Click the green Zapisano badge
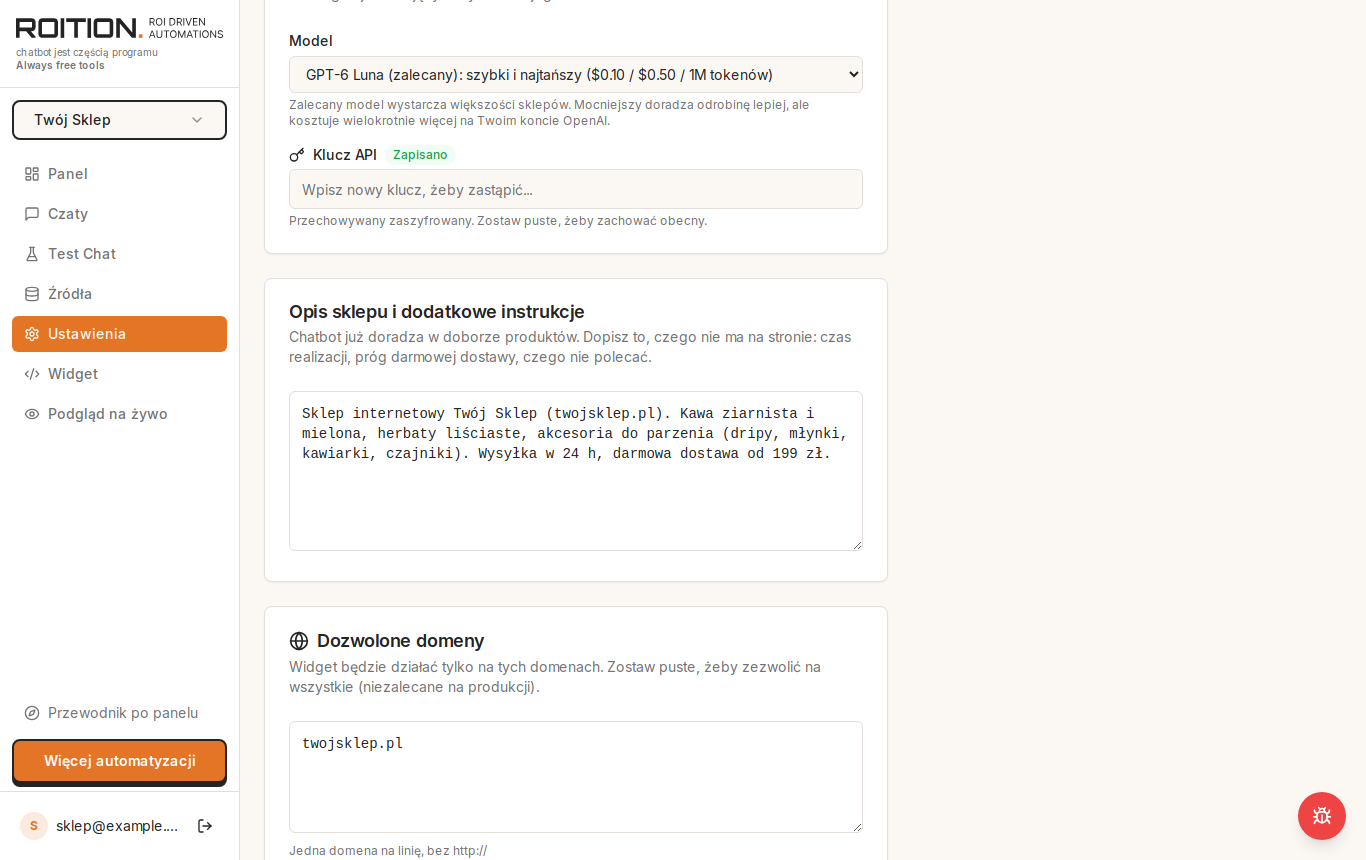The height and width of the screenshot is (860, 1366). tap(420, 155)
